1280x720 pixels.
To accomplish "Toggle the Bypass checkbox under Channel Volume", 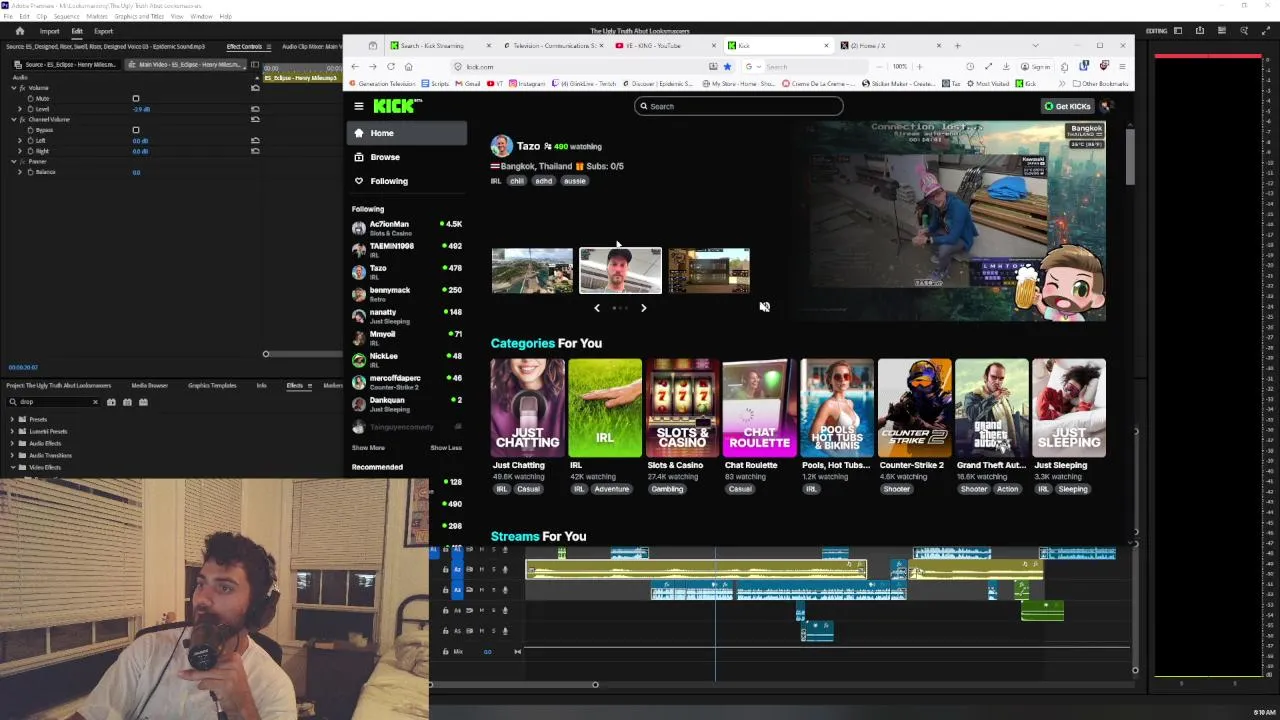I will pyautogui.click(x=136, y=130).
